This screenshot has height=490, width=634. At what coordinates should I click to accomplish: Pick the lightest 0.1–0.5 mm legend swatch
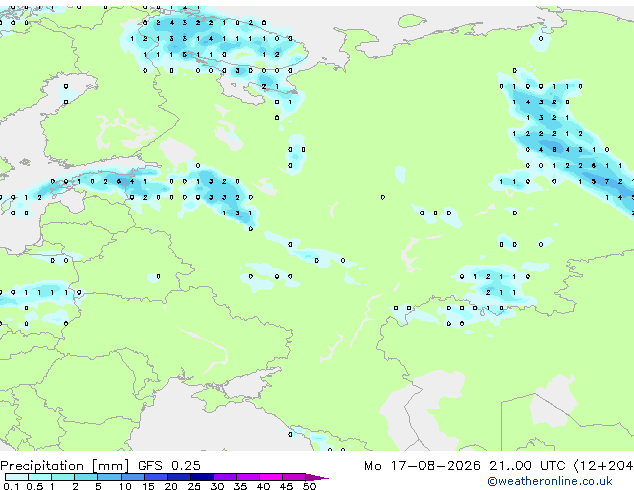(17, 477)
